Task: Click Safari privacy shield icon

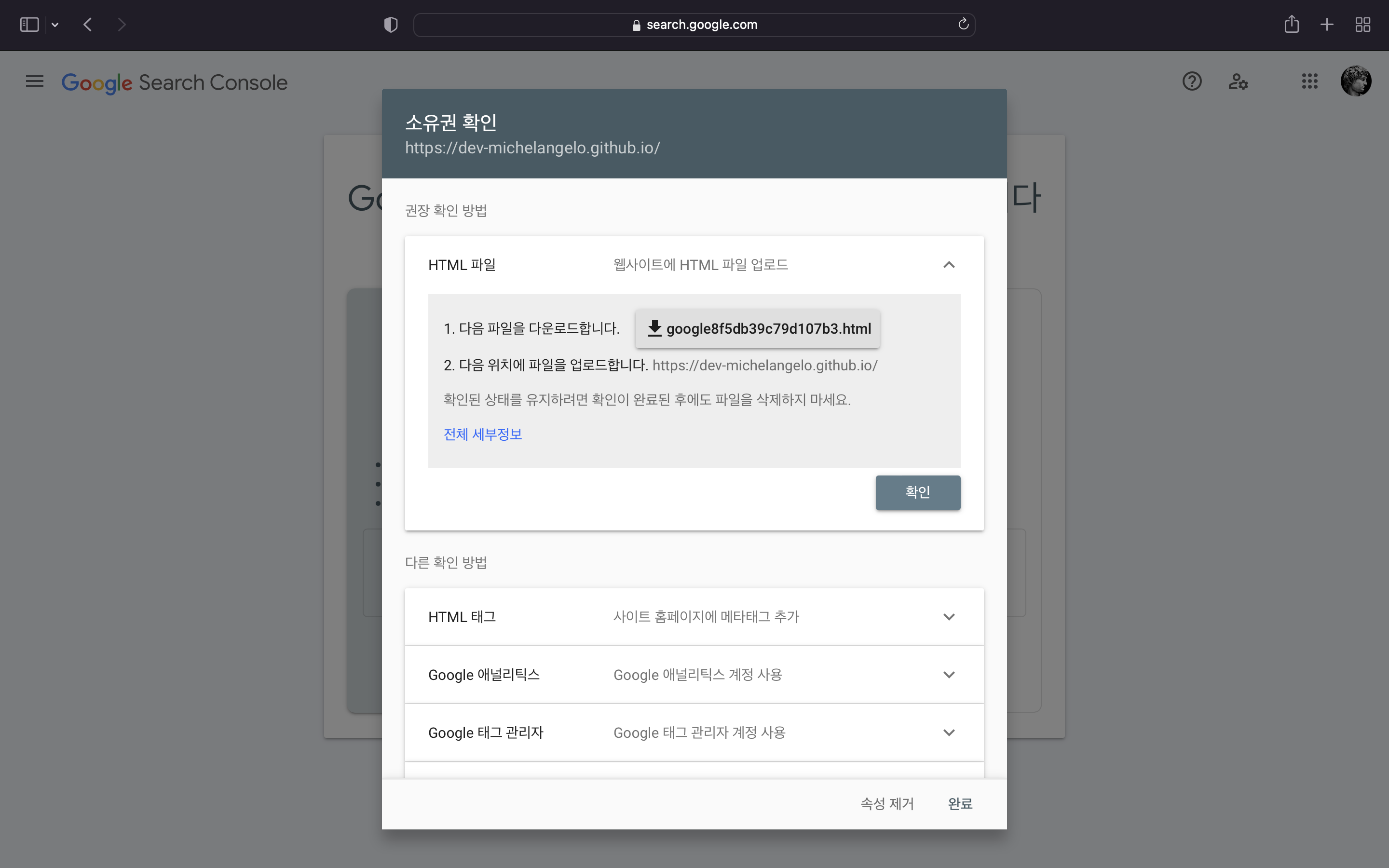Action: (x=391, y=25)
